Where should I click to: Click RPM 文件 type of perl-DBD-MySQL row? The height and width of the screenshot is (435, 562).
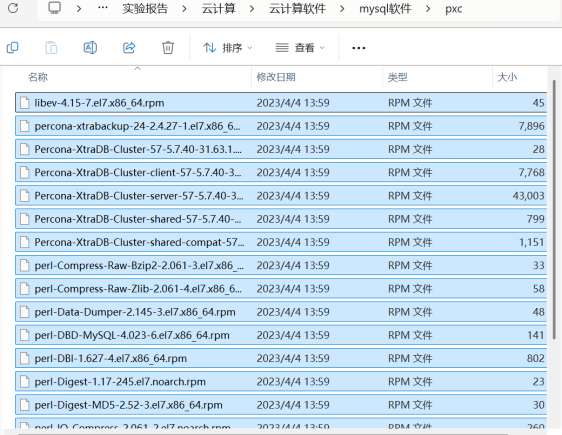point(410,335)
